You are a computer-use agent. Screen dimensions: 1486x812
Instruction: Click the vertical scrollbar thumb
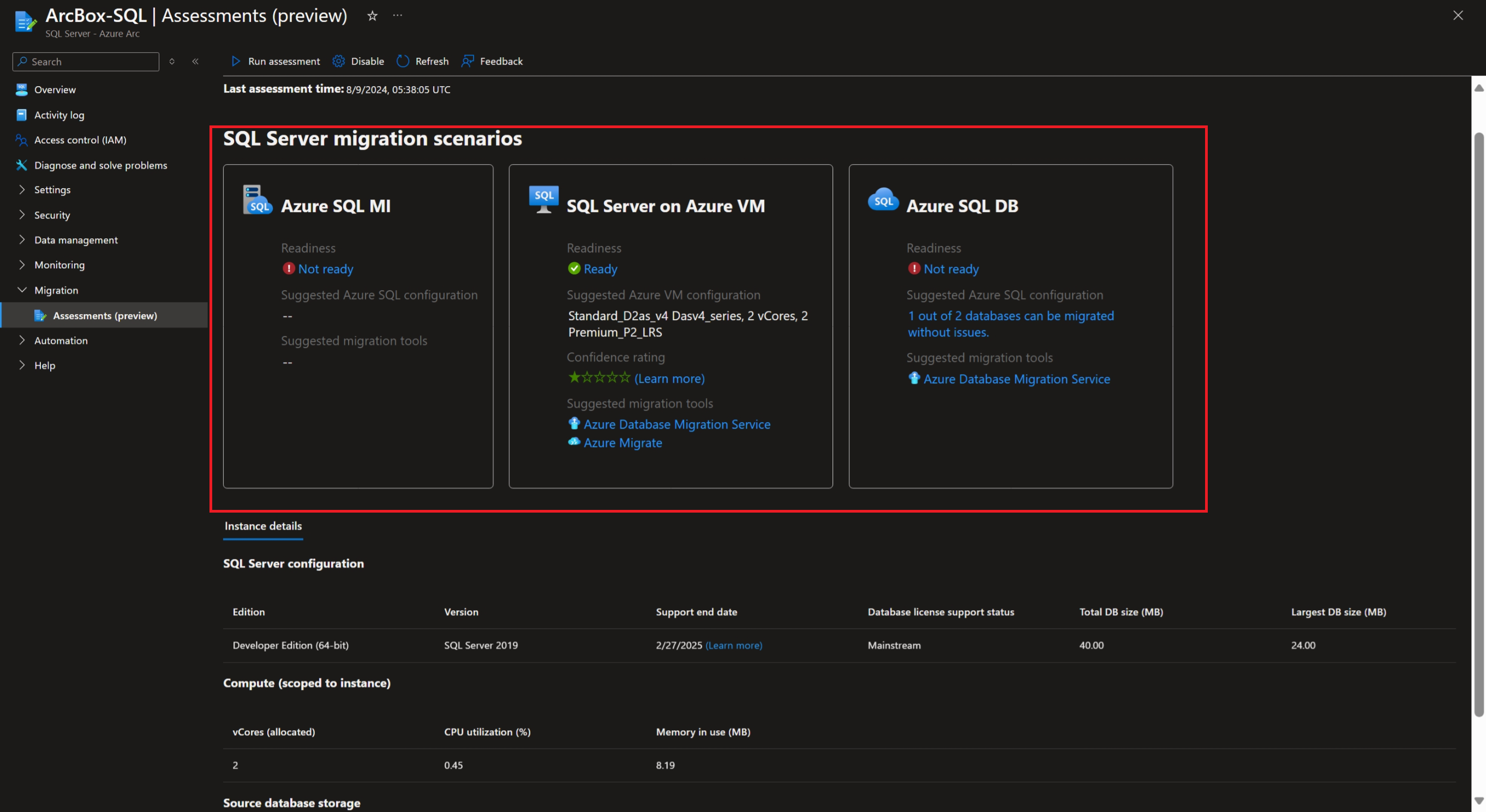pos(1478,424)
